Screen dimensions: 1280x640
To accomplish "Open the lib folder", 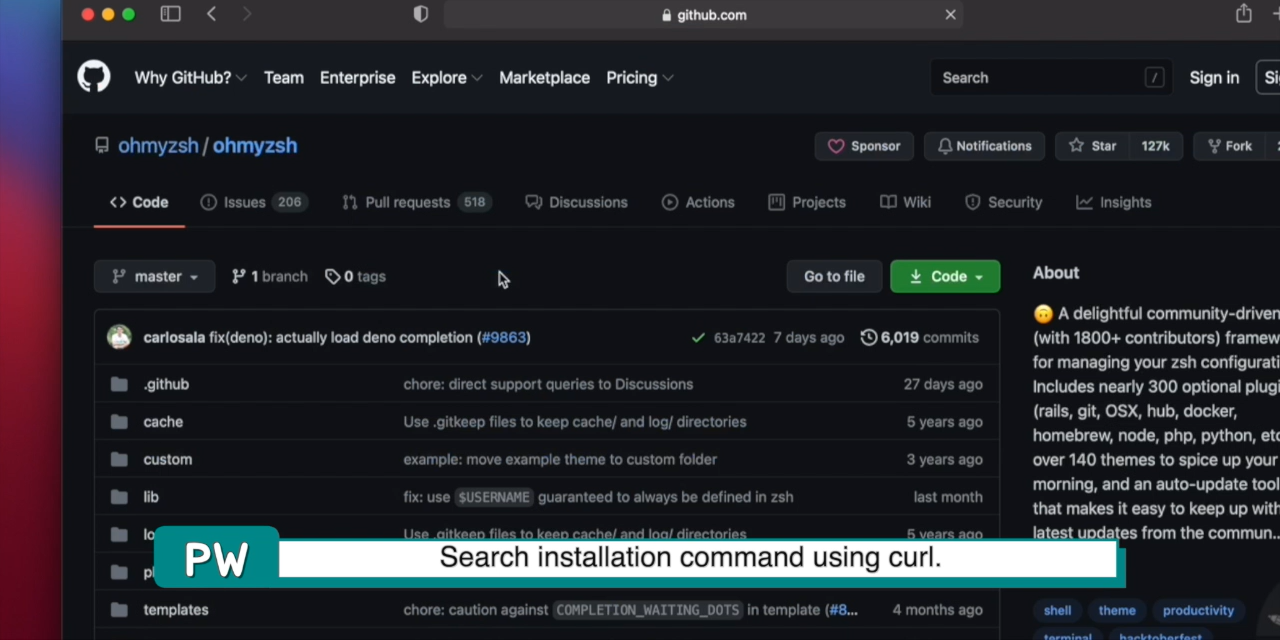I will [x=151, y=497].
